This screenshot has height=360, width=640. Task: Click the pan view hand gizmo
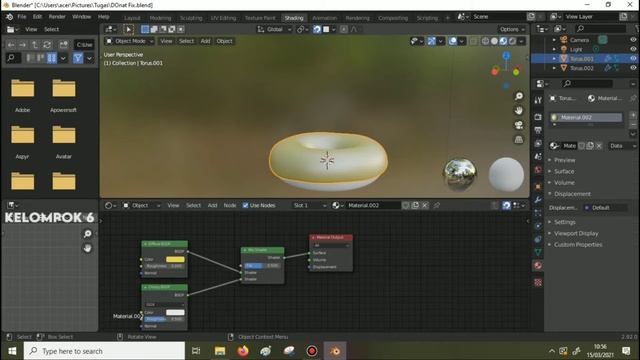click(x=519, y=111)
